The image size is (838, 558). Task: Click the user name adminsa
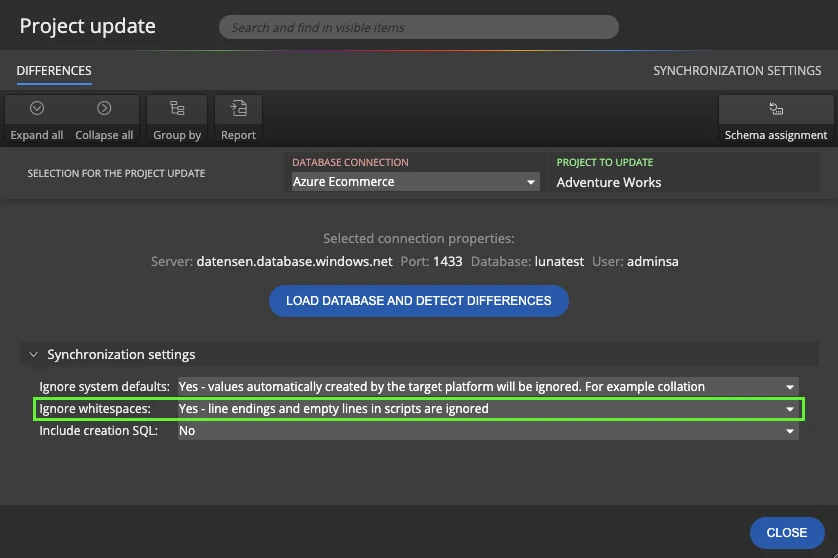(x=653, y=261)
